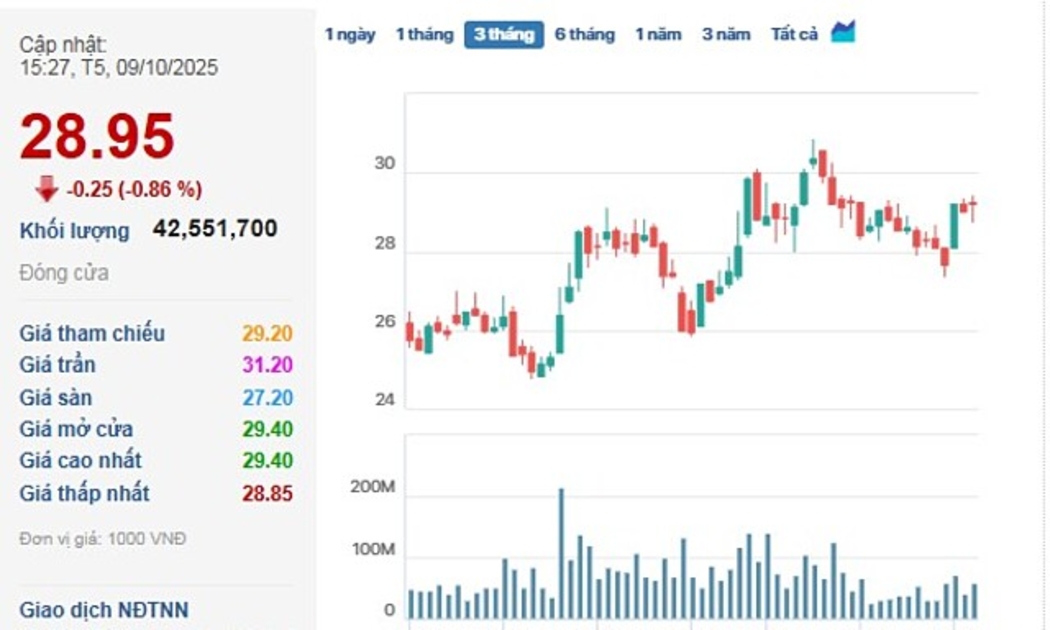
Task: Select the Giá tham chiếu value 29.20
Action: (267, 334)
